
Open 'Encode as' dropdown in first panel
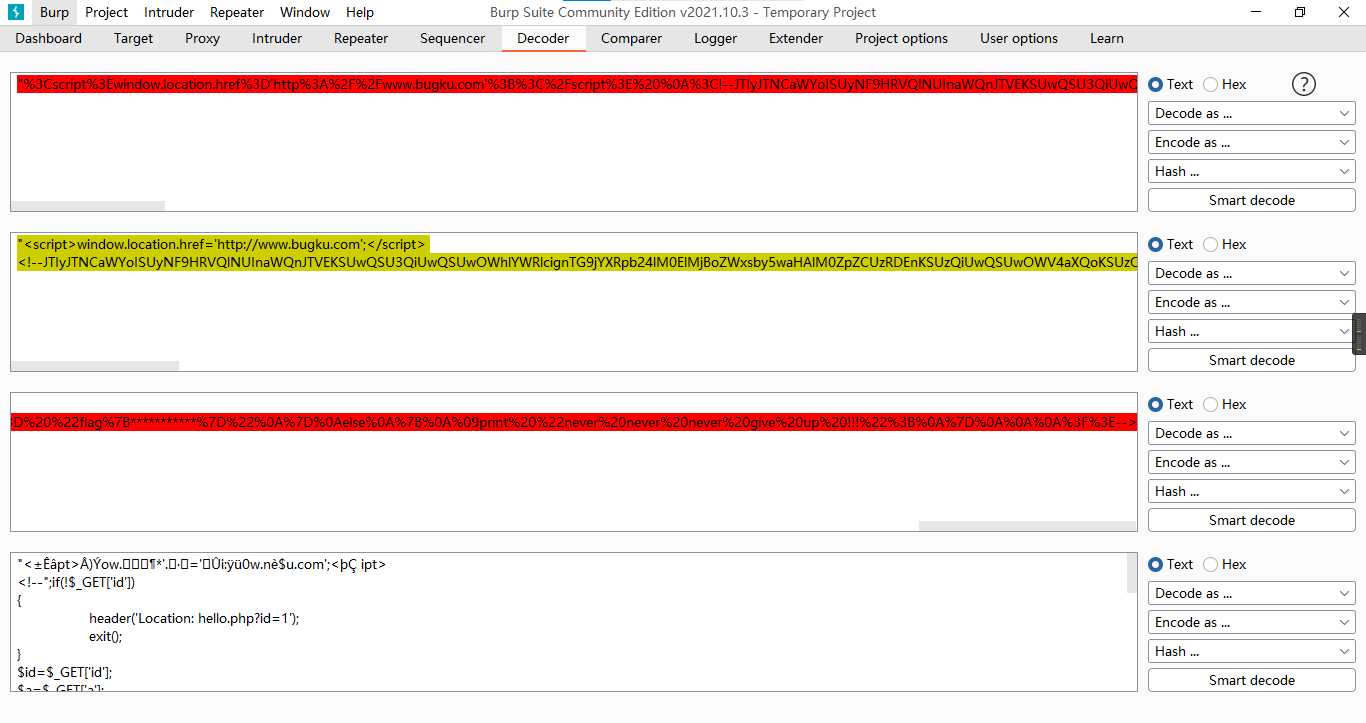1252,142
